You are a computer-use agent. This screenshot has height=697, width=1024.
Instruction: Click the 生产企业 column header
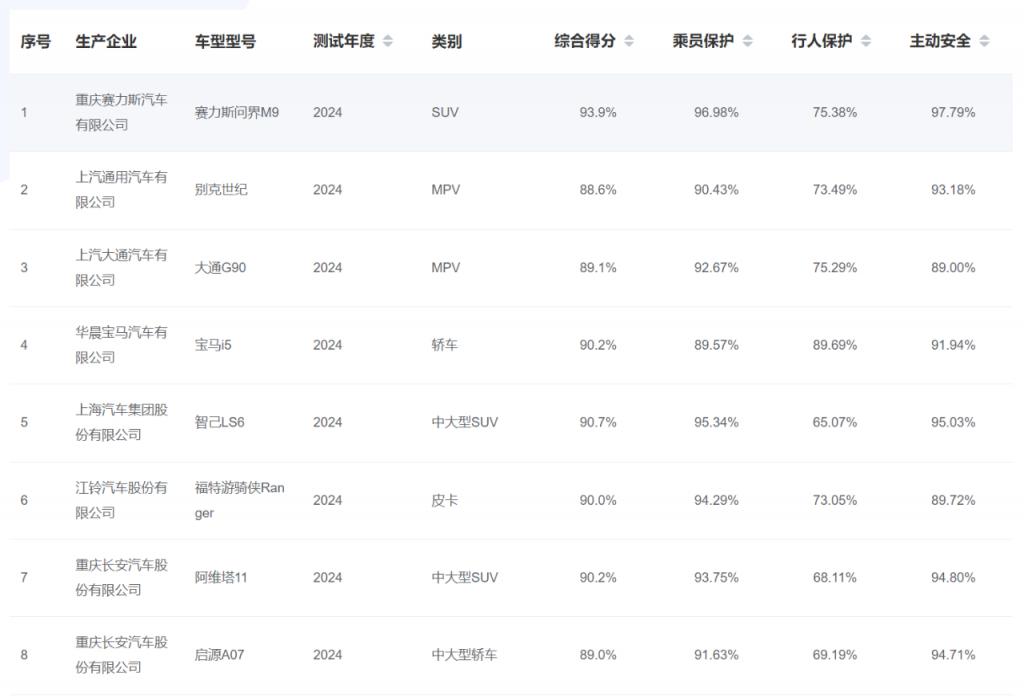coord(106,41)
